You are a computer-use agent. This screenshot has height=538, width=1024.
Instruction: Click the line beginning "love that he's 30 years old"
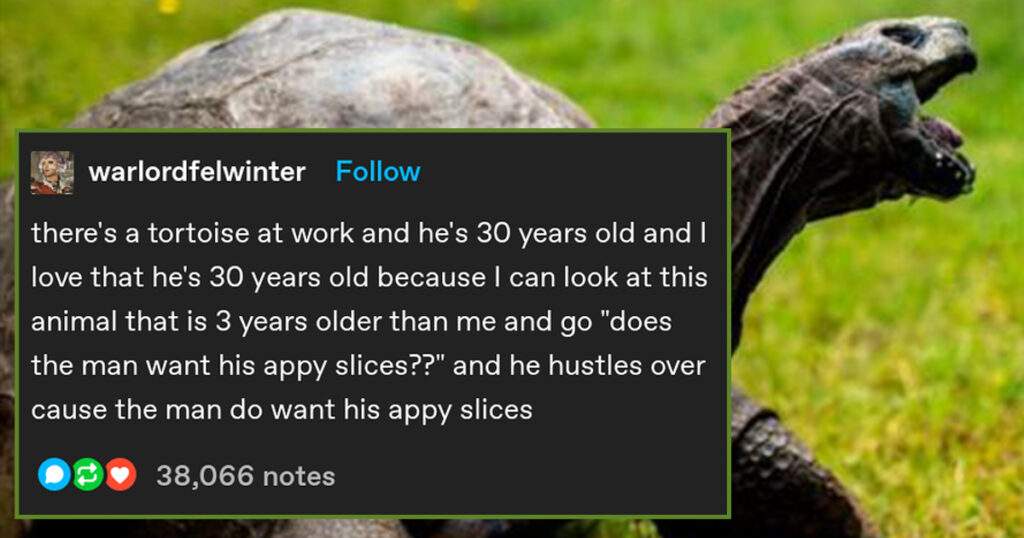[x=368, y=278]
